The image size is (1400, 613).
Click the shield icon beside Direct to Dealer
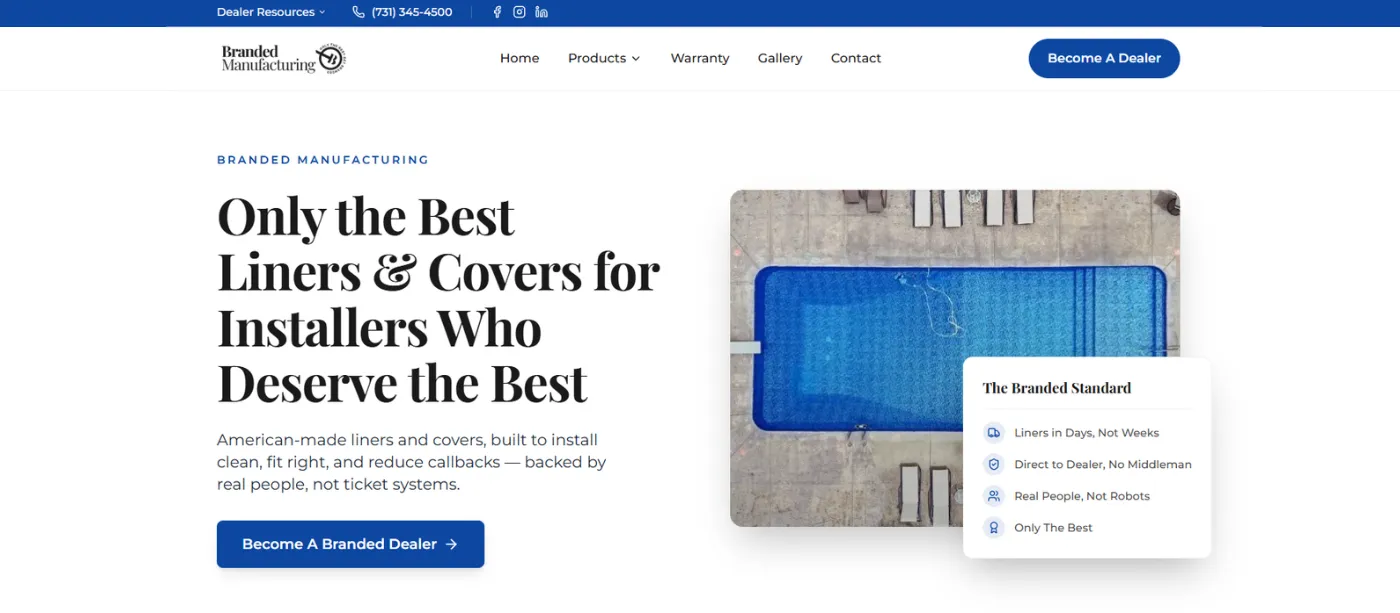click(x=993, y=464)
